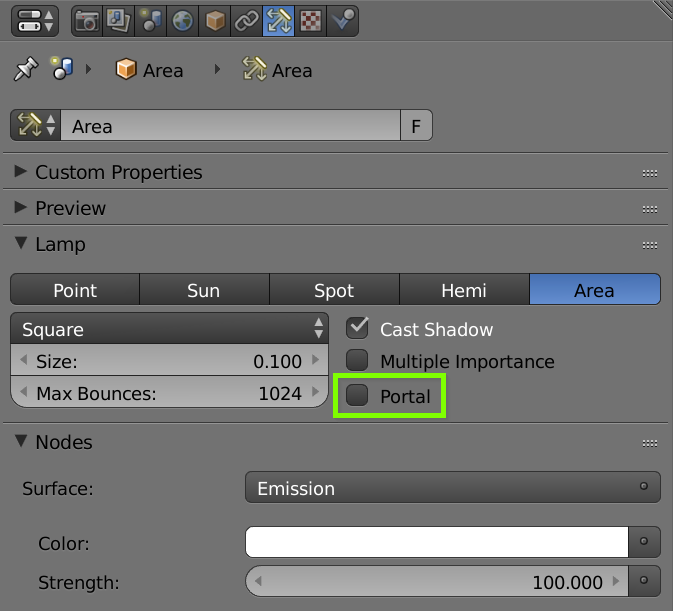Image resolution: width=673 pixels, height=611 pixels.
Task: Open the Object Constraints chain tab
Action: click(246, 21)
